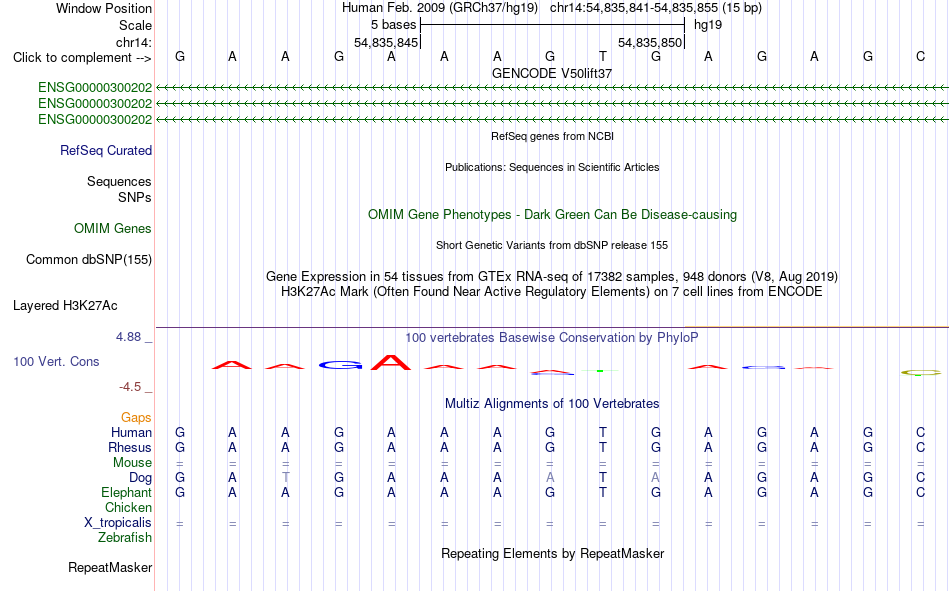950x591 pixels.
Task: Open the Layered H3K27Ac track label
Action: point(65,306)
